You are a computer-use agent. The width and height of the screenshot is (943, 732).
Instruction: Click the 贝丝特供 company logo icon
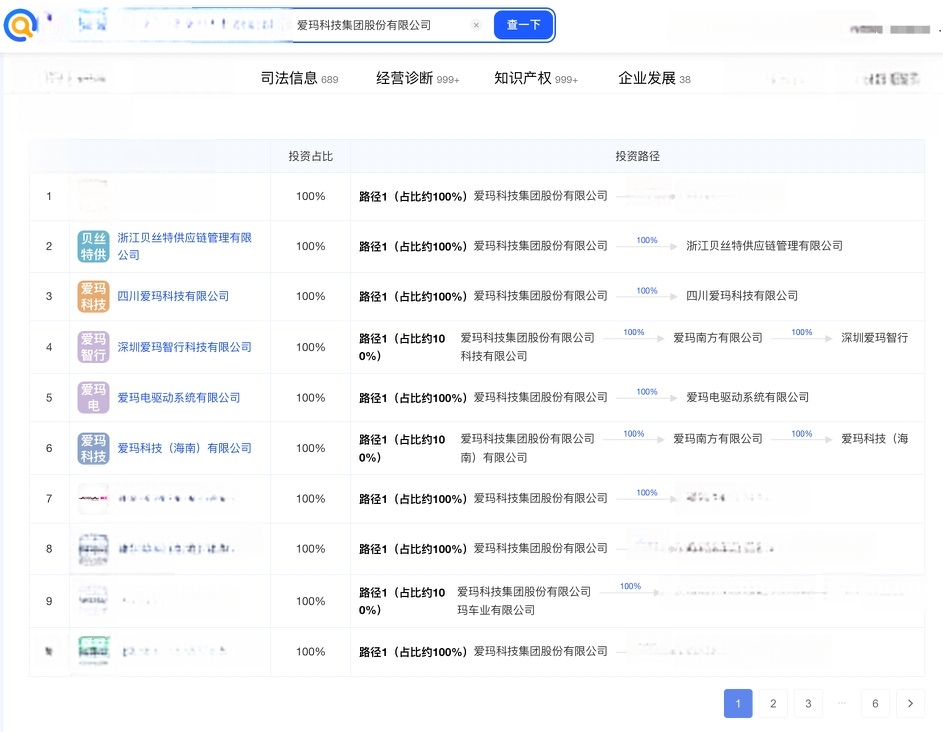tap(93, 246)
